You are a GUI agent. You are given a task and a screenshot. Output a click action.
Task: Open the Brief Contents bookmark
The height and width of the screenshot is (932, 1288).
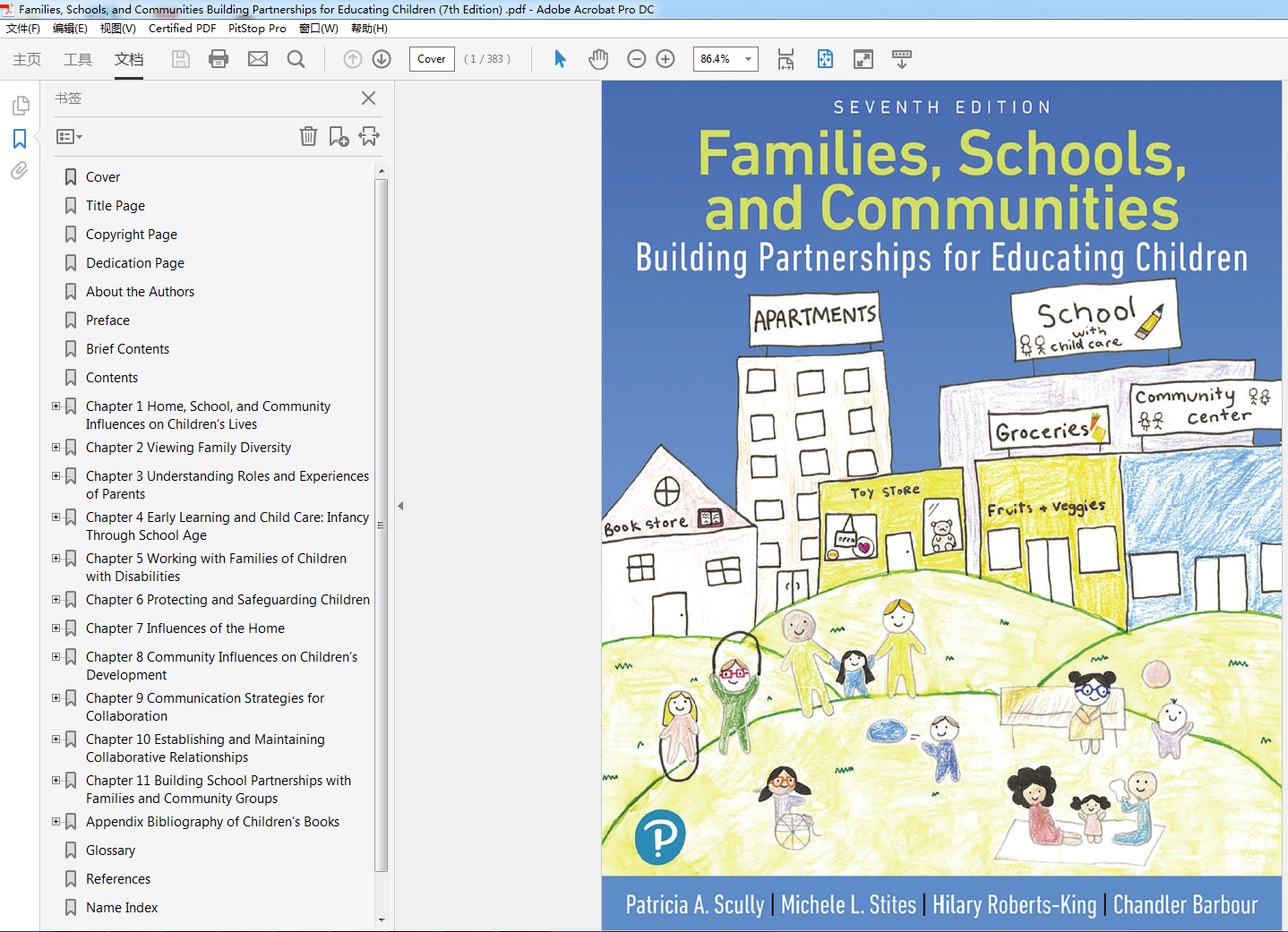127,349
